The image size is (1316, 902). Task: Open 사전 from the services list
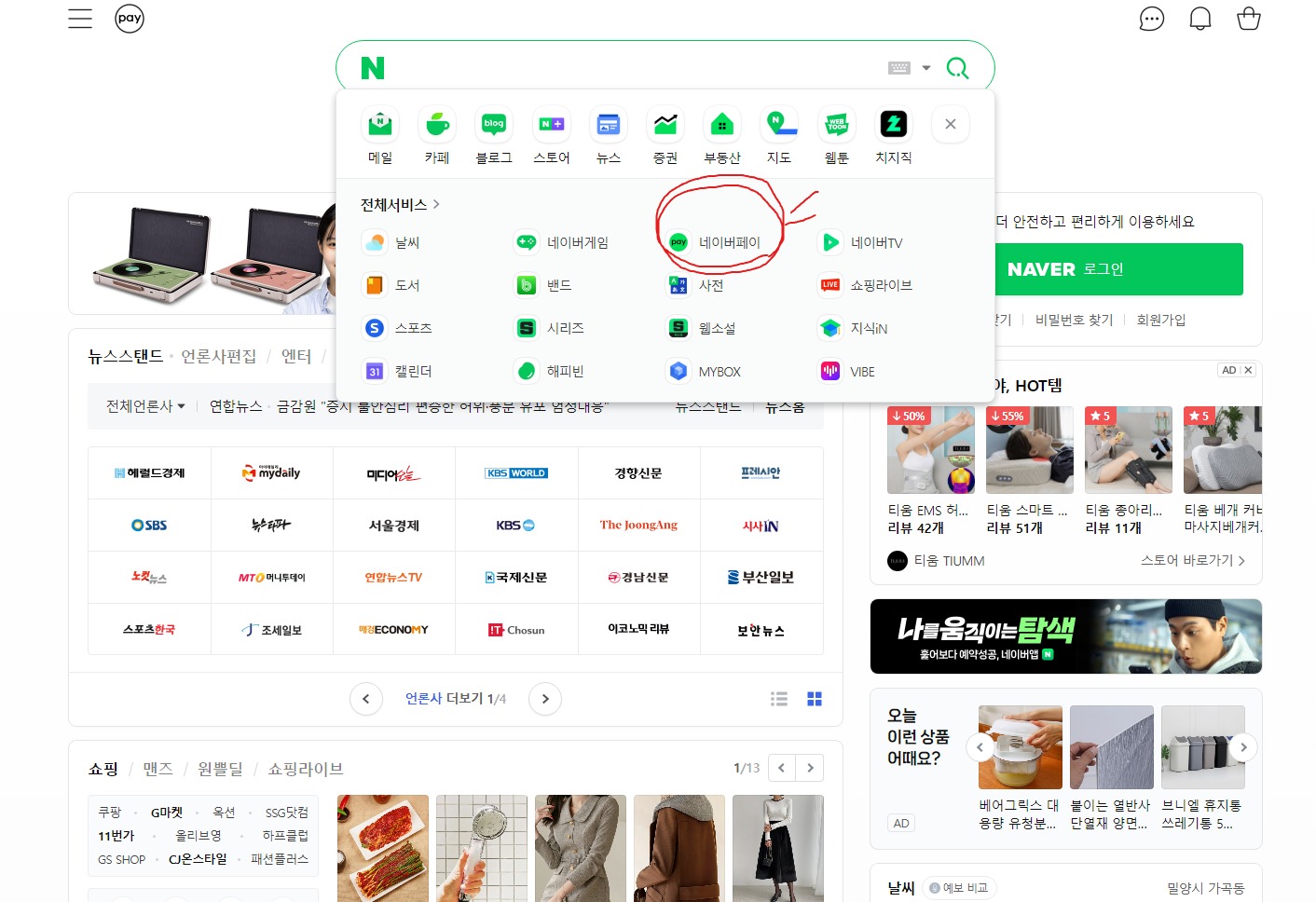tap(695, 285)
